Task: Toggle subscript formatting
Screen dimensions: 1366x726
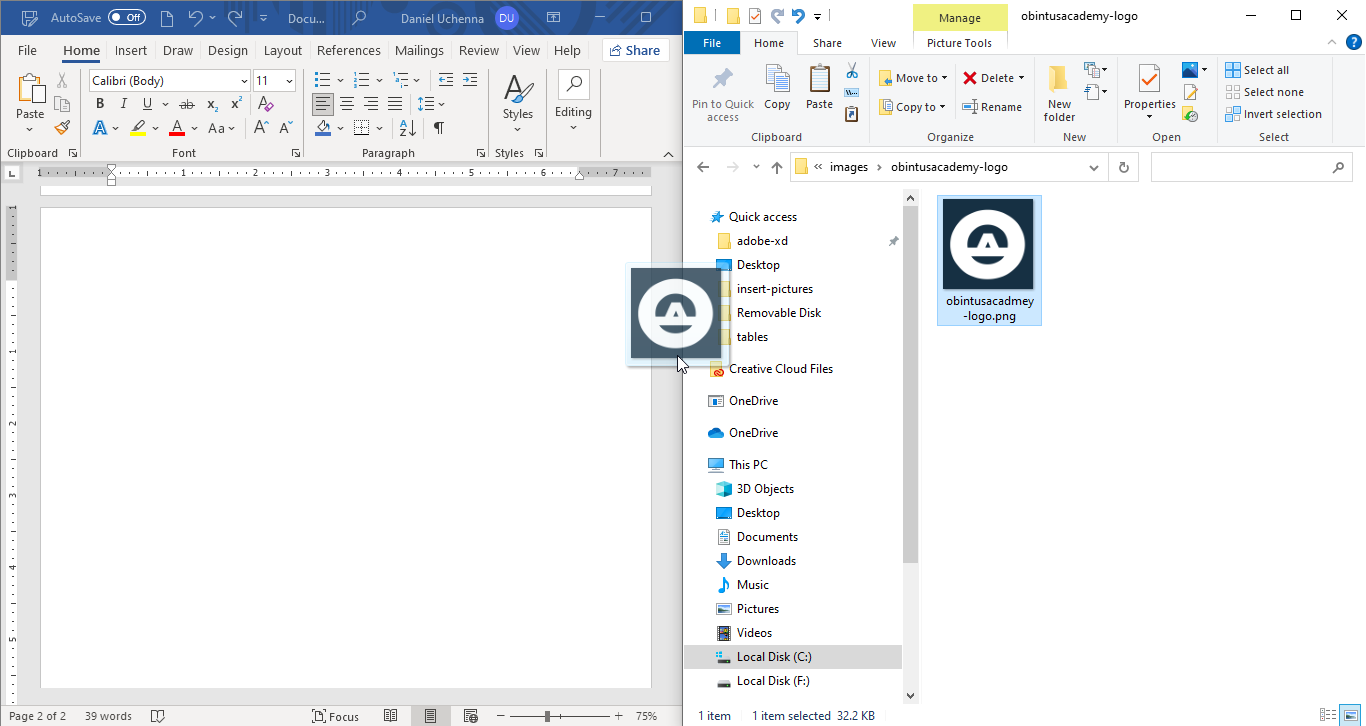Action: 212,104
